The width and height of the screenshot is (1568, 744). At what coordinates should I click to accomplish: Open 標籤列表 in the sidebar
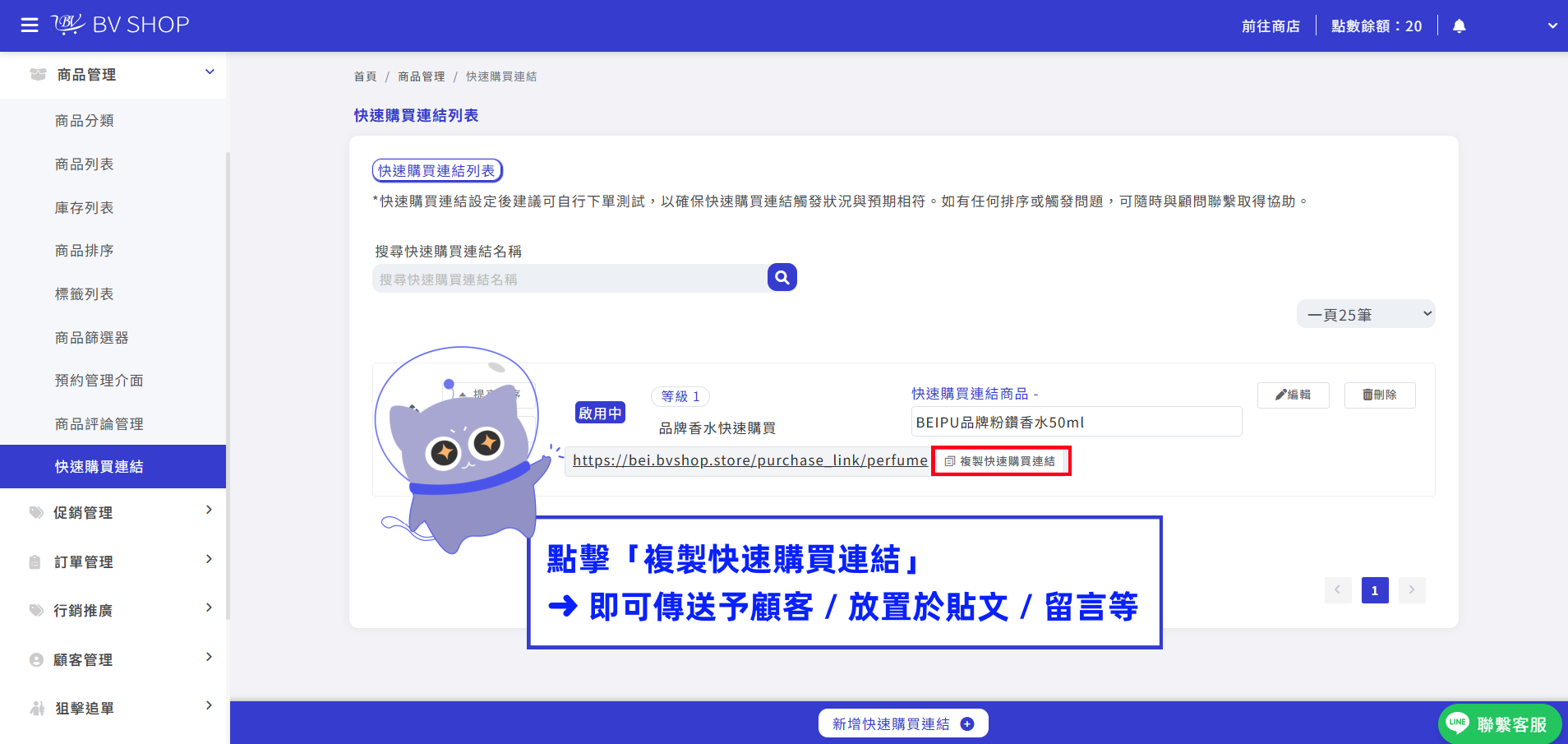pos(85,294)
